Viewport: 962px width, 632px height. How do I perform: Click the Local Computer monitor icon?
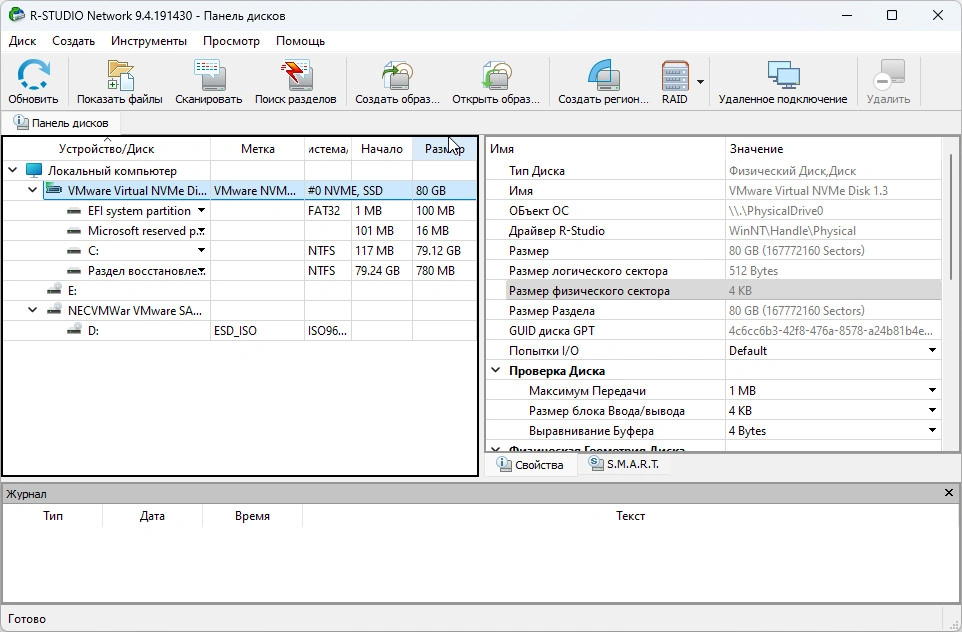[x=34, y=171]
